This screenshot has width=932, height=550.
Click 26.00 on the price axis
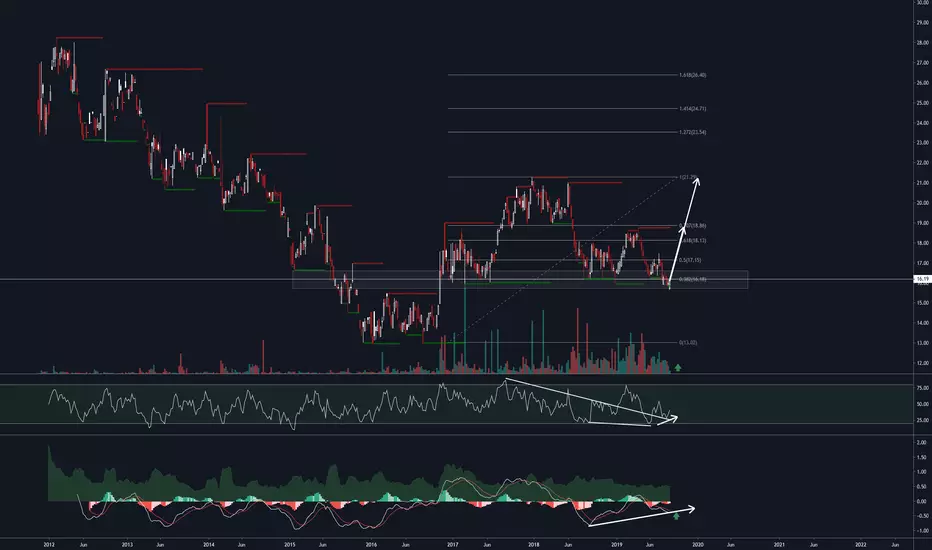[922, 83]
